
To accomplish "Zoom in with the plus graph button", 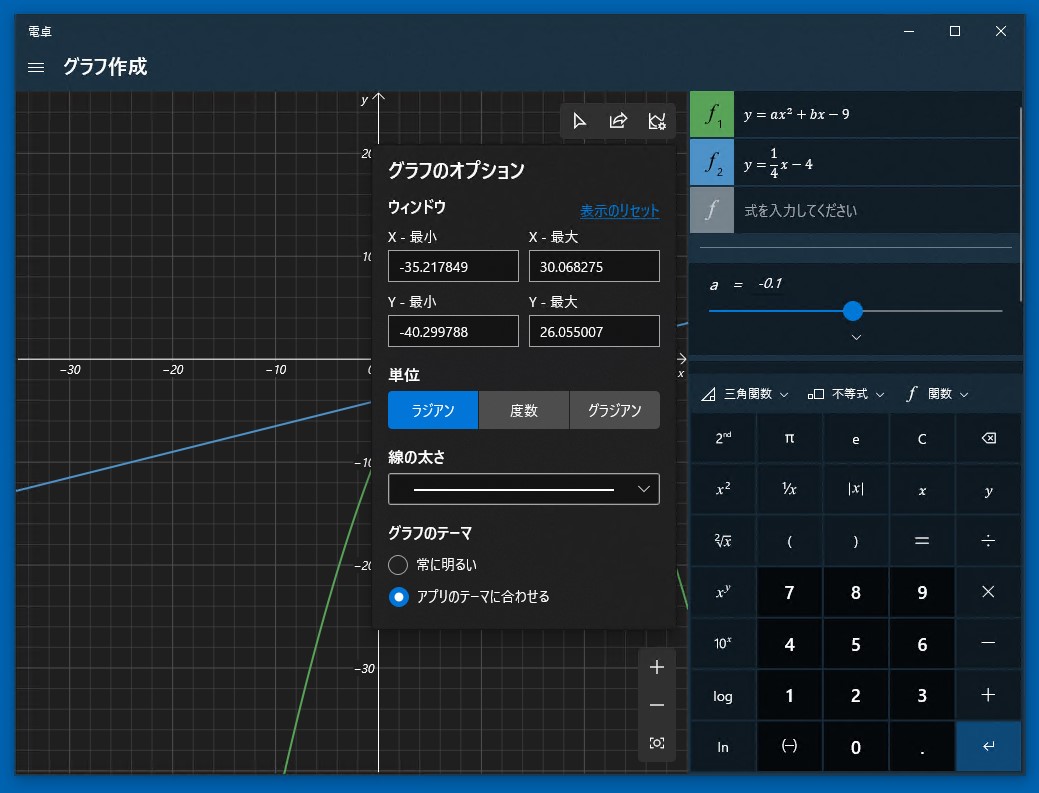I will (x=657, y=667).
